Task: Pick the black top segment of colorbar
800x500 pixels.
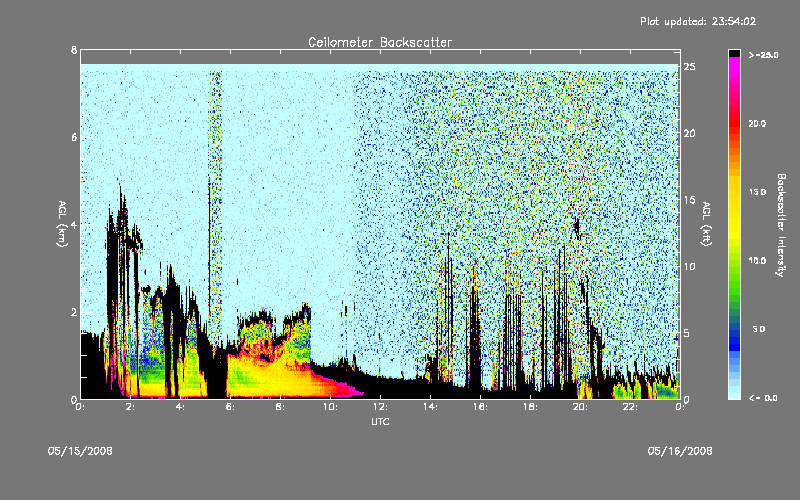Action: [x=734, y=53]
